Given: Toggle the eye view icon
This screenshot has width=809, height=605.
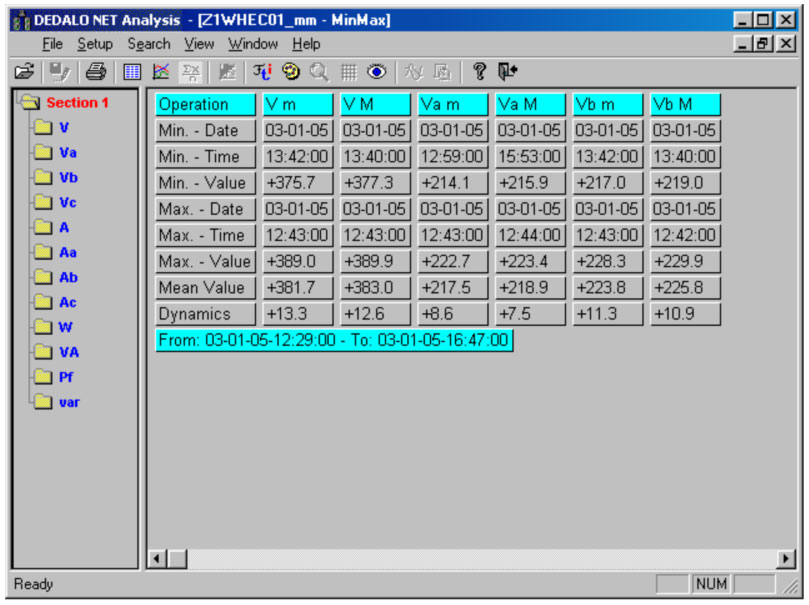Looking at the screenshot, I should click(x=377, y=71).
